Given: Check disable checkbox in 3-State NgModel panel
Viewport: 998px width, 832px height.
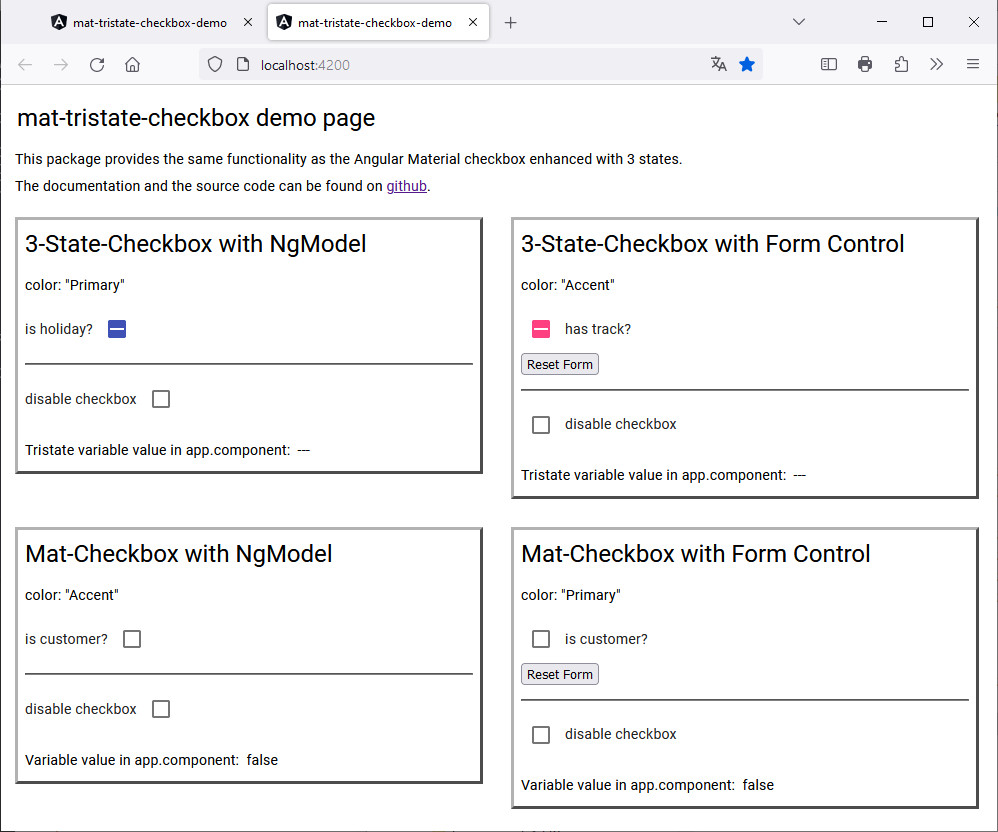Looking at the screenshot, I should click(x=161, y=399).
